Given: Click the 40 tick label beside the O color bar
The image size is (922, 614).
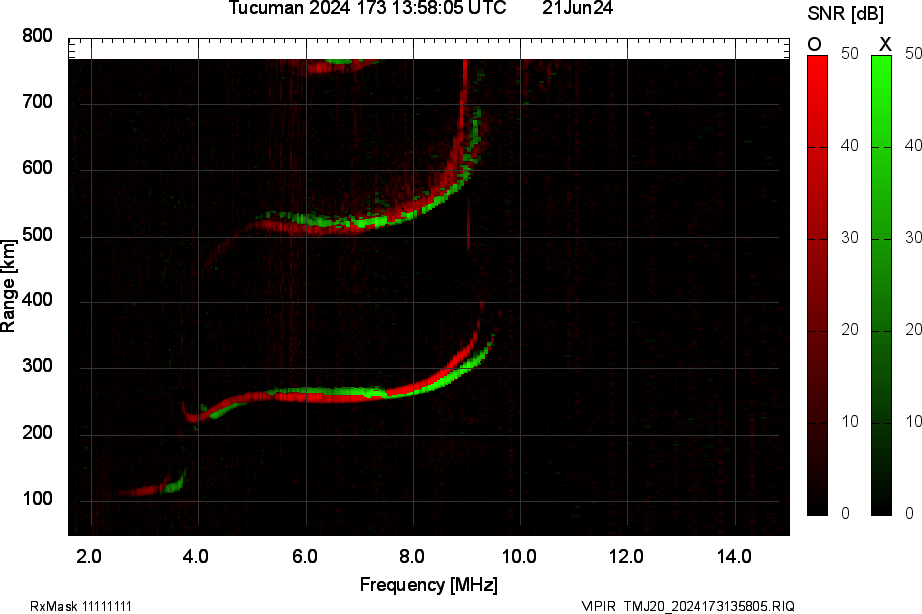Looking at the screenshot, I should (850, 145).
